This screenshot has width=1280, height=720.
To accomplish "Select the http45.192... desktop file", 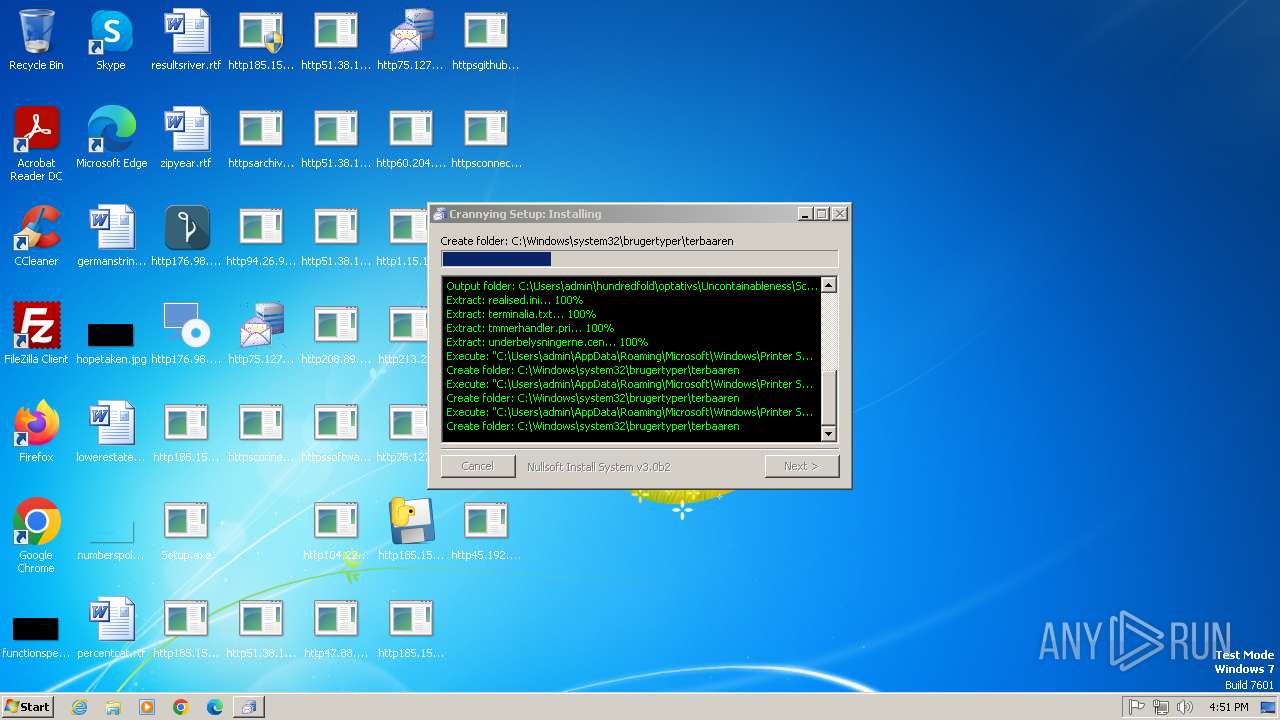I will pos(486,530).
